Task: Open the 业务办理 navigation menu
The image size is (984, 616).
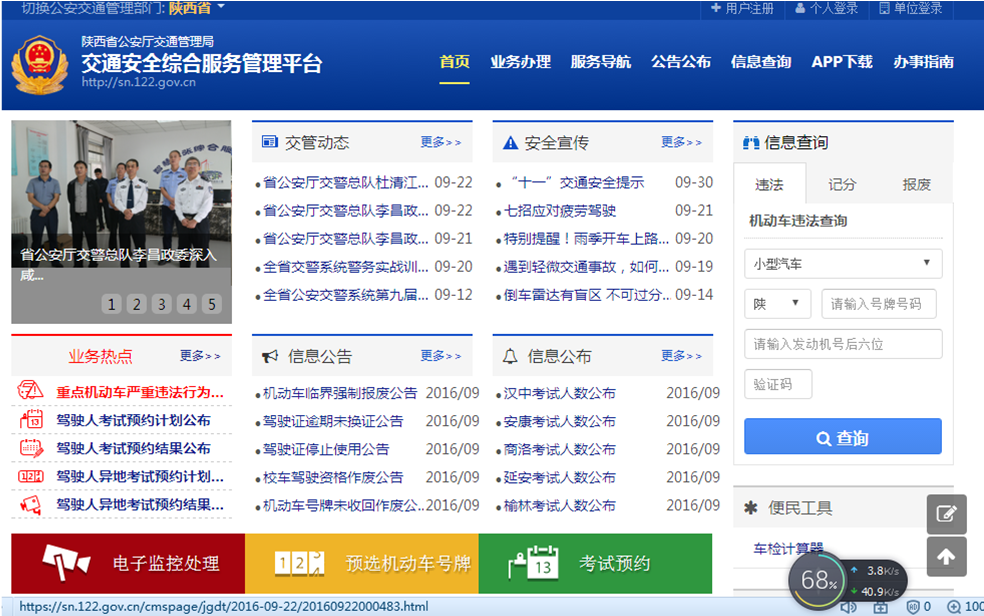Action: pyautogui.click(x=520, y=62)
